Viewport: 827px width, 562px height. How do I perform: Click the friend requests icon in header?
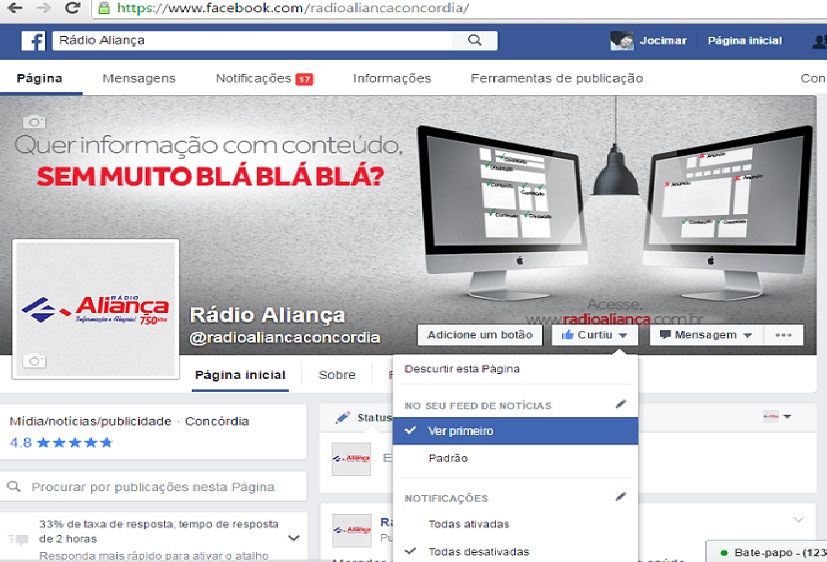820,41
